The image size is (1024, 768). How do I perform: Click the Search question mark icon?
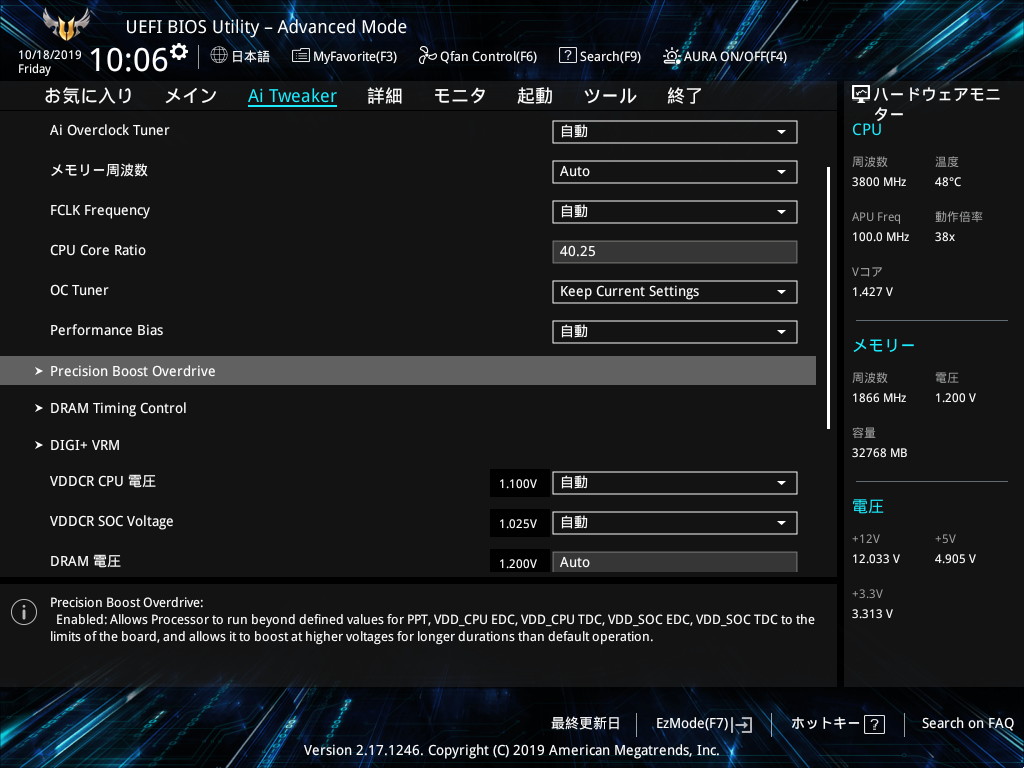pos(568,56)
